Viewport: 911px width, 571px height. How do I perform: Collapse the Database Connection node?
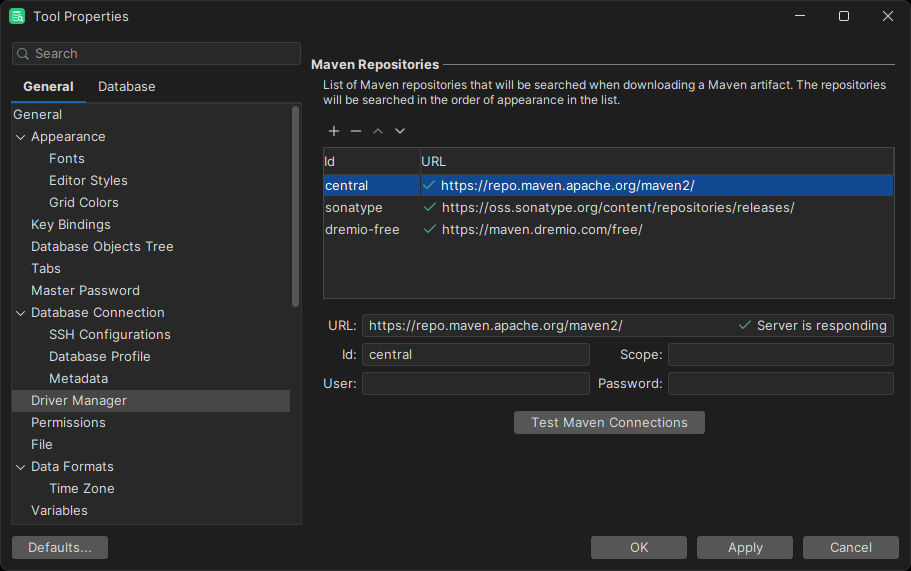(20, 313)
